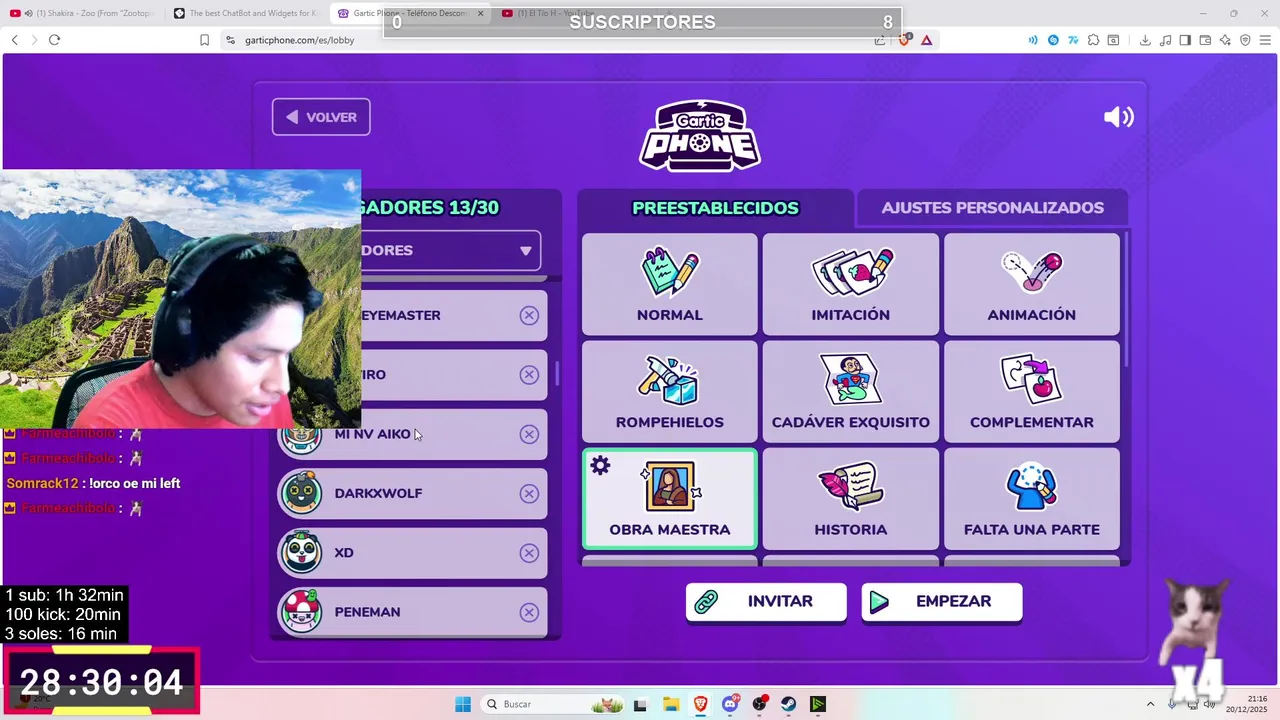Click PENEMAN's mushroom avatar
The image size is (1280, 720).
[301, 612]
